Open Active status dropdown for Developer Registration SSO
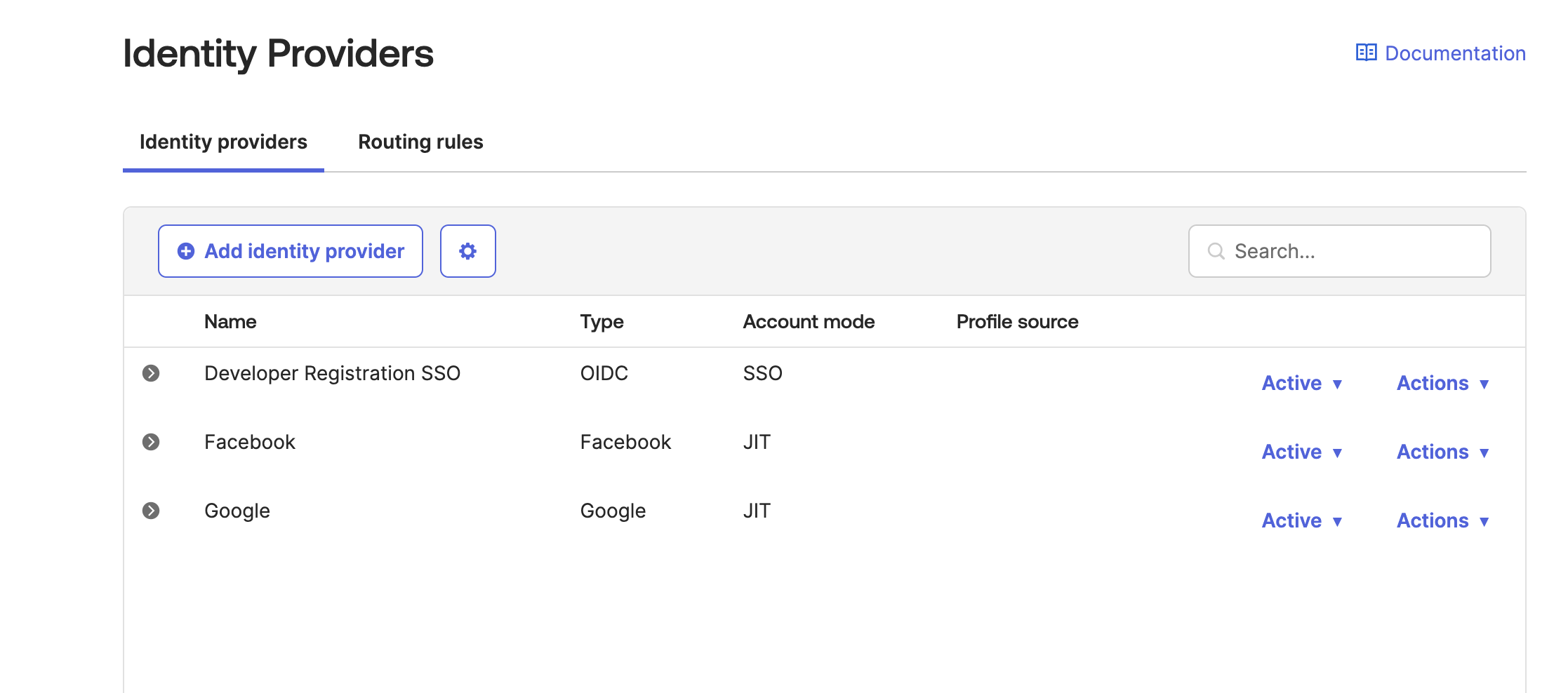This screenshot has height=693, width=1568. [x=1302, y=383]
